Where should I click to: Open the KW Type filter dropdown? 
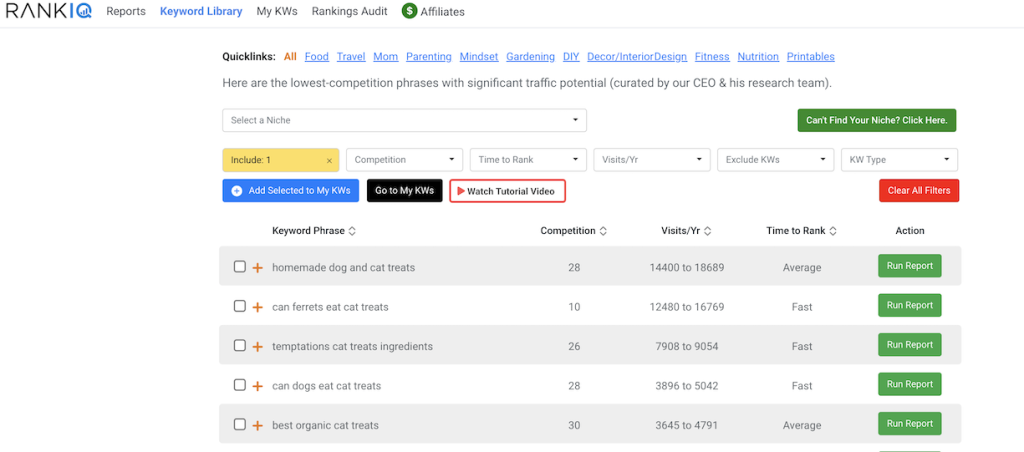click(x=899, y=160)
